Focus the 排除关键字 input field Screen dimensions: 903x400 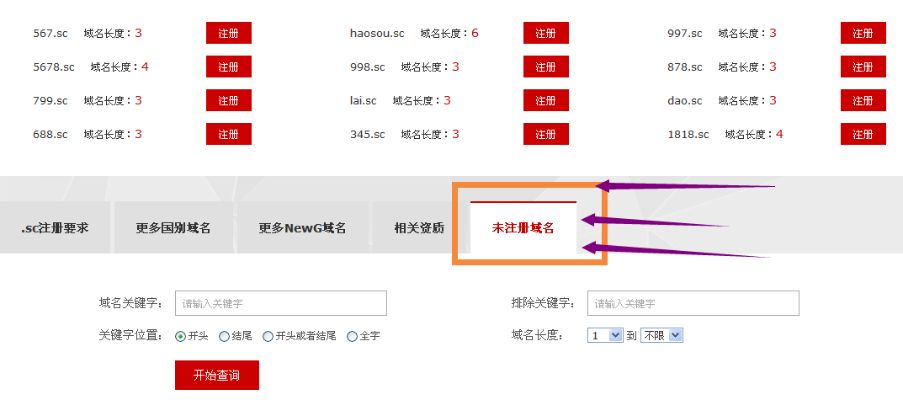pos(693,303)
